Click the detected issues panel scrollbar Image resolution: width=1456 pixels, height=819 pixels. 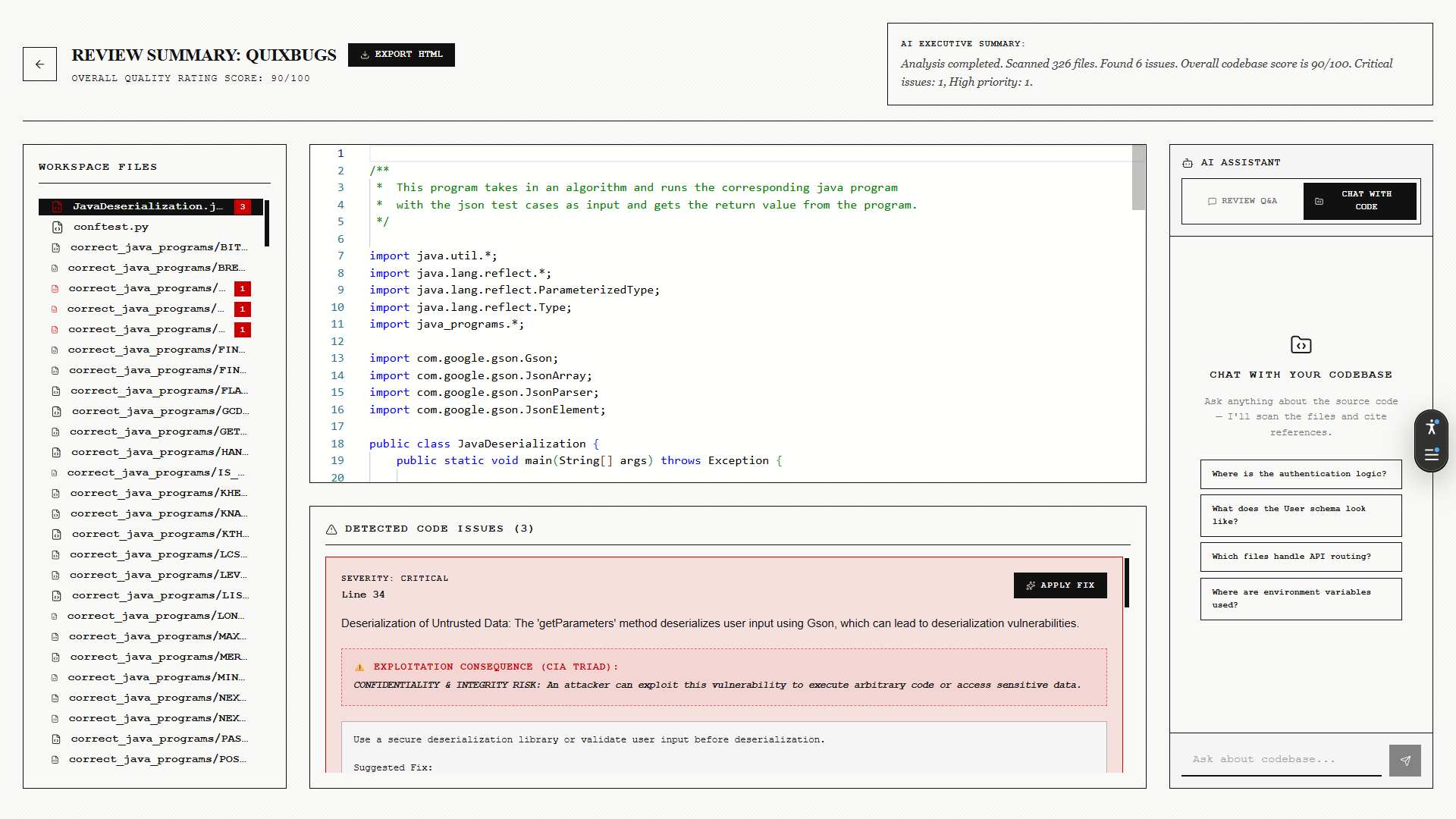[1127, 582]
